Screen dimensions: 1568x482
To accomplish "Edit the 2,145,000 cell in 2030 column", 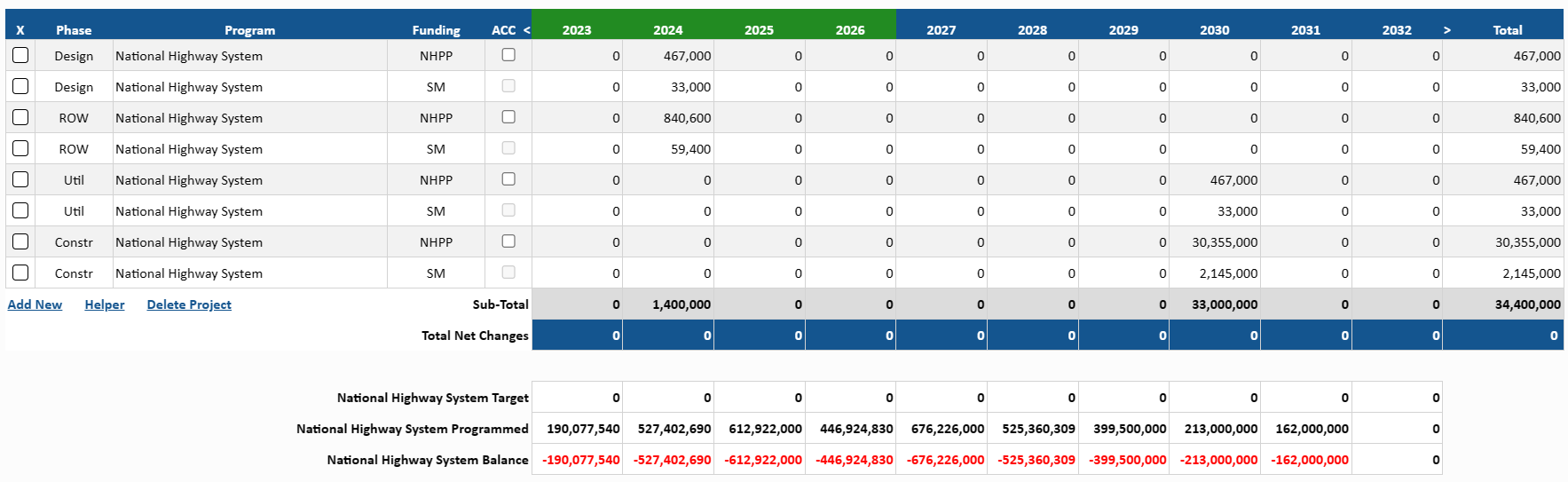I will 1215,273.
